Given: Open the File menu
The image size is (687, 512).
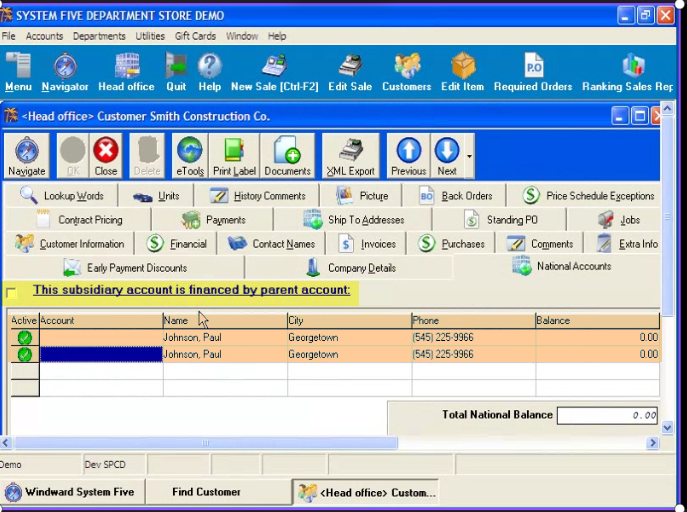Looking at the screenshot, I should (x=8, y=36).
